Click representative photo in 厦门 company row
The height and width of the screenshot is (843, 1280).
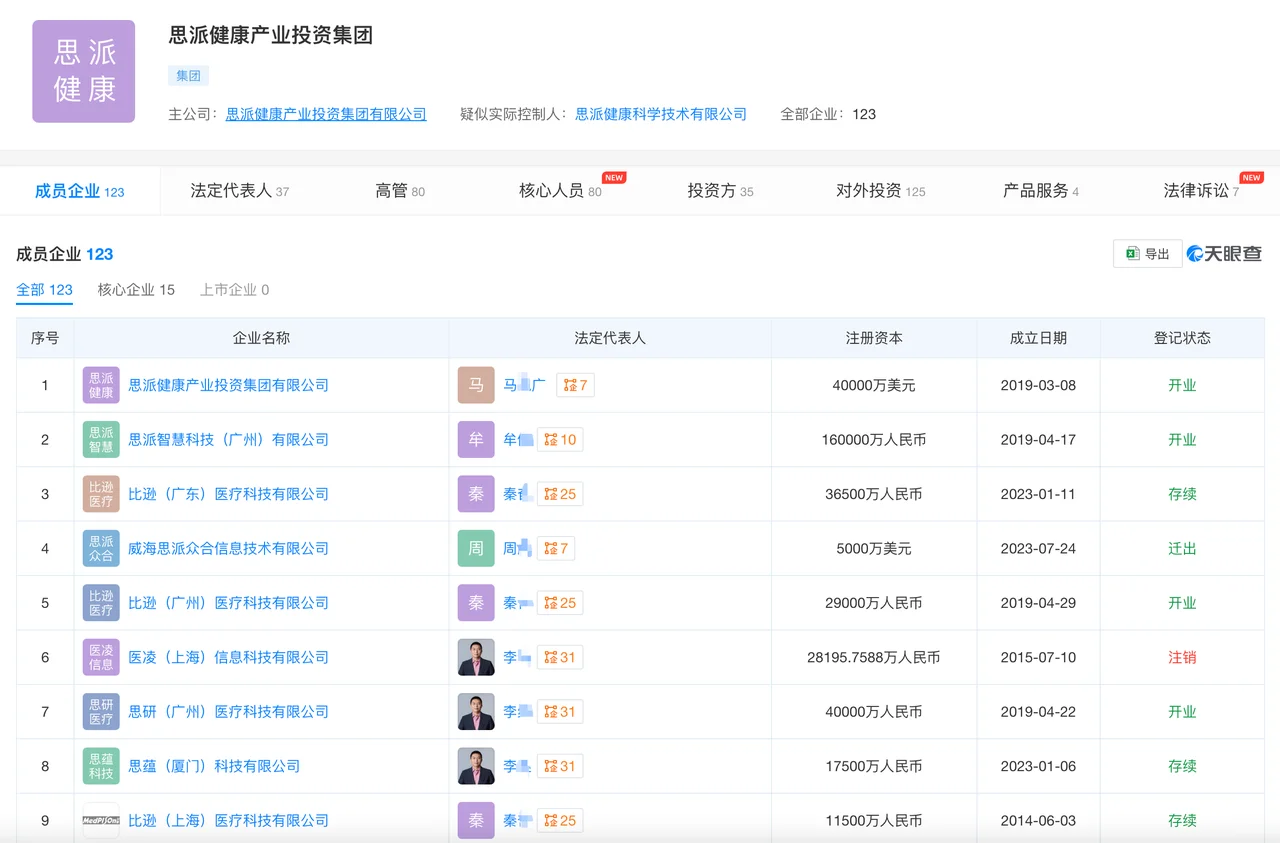pos(476,766)
